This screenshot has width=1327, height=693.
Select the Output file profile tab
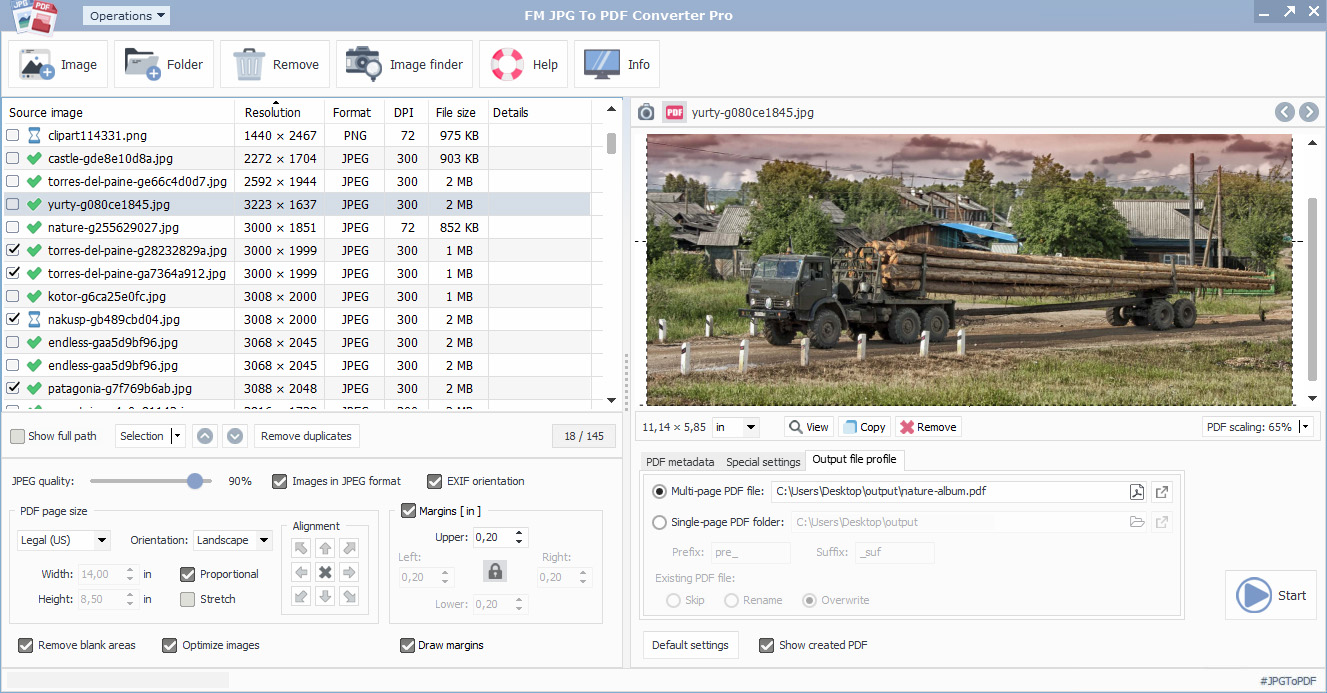(x=854, y=459)
